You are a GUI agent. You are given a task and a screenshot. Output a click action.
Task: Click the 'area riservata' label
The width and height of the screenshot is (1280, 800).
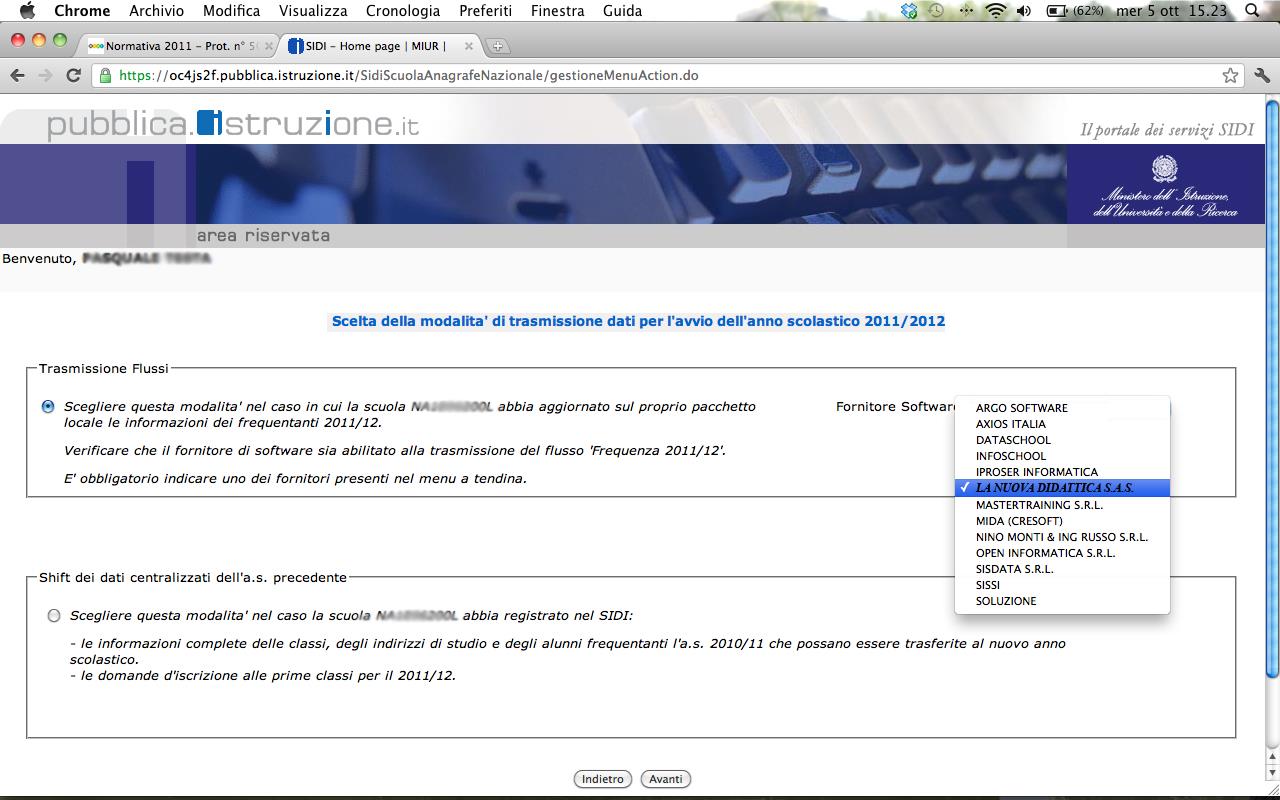[263, 236]
